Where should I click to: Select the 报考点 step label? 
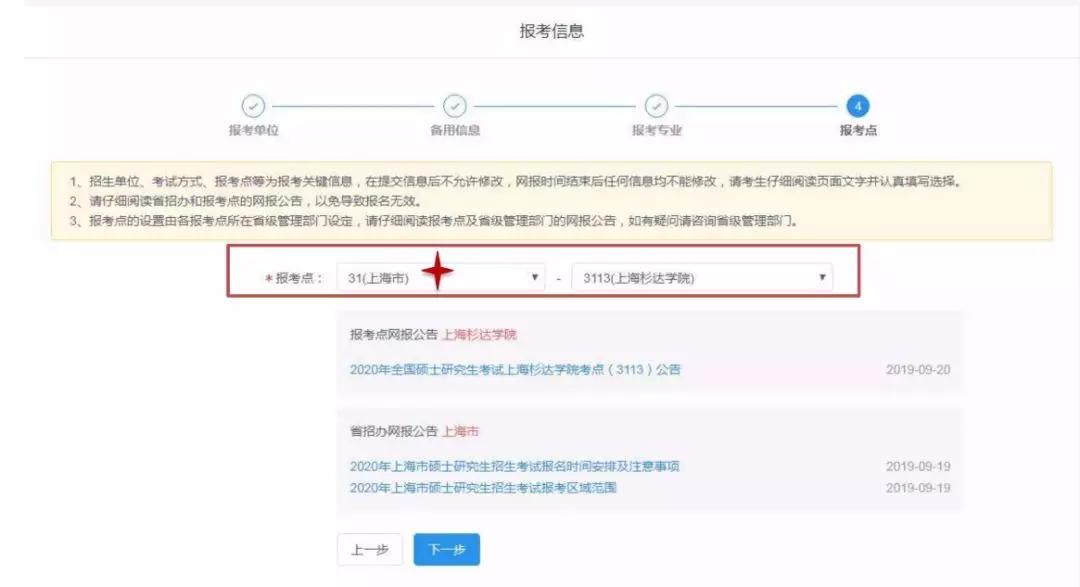point(857,131)
